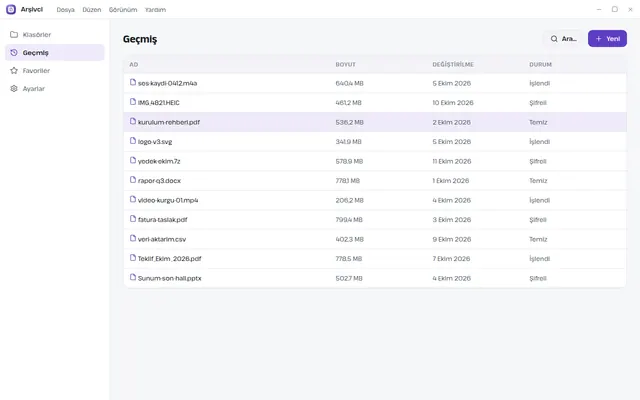Viewport: 640px width, 400px height.
Task: Open the Klasörler folder icon in sidebar
Action: click(x=14, y=35)
